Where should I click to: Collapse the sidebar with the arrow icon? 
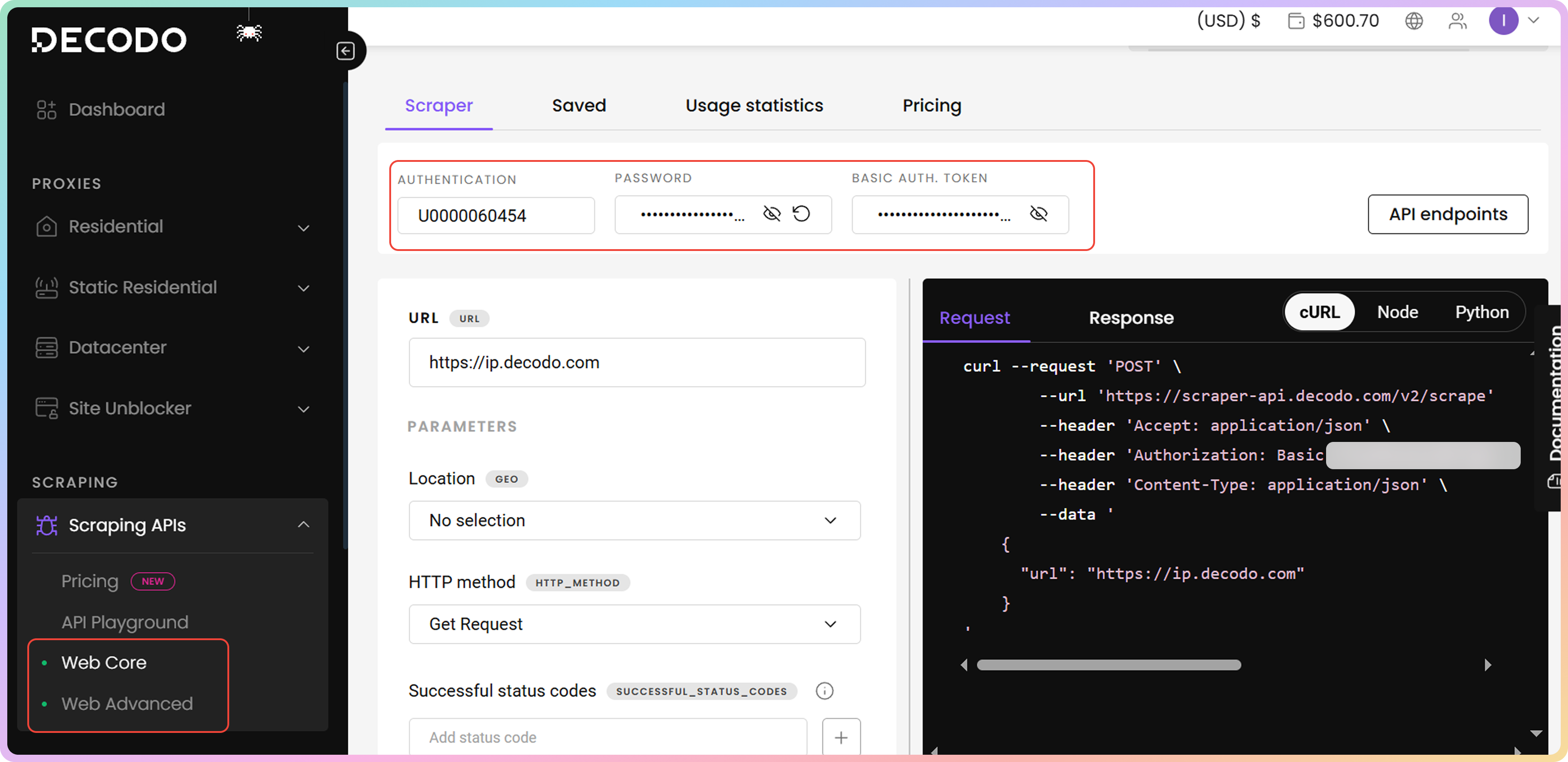(345, 51)
